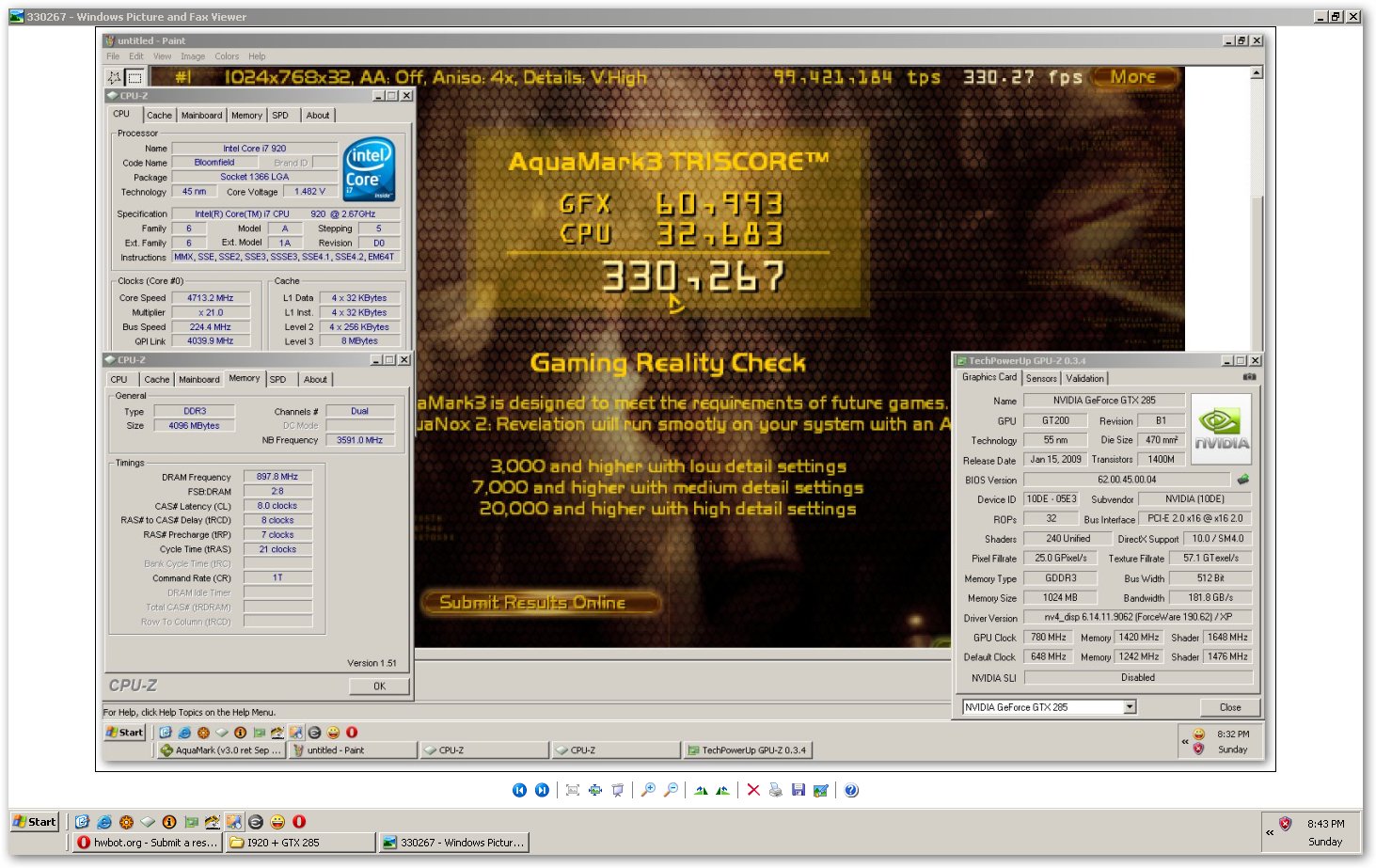Open the Sensors tab in GPU-Z

[1041, 378]
